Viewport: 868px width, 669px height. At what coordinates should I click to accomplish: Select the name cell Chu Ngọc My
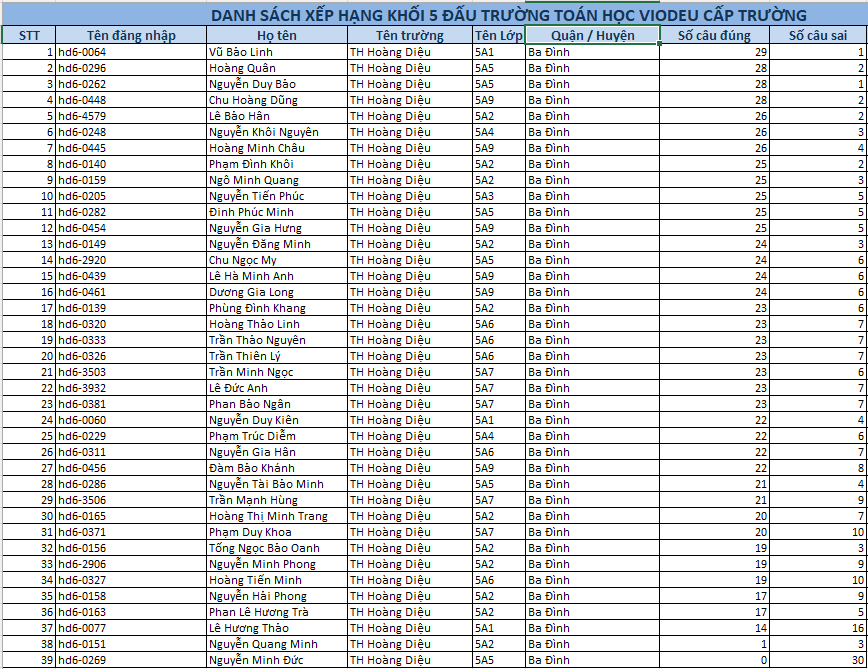[275, 260]
